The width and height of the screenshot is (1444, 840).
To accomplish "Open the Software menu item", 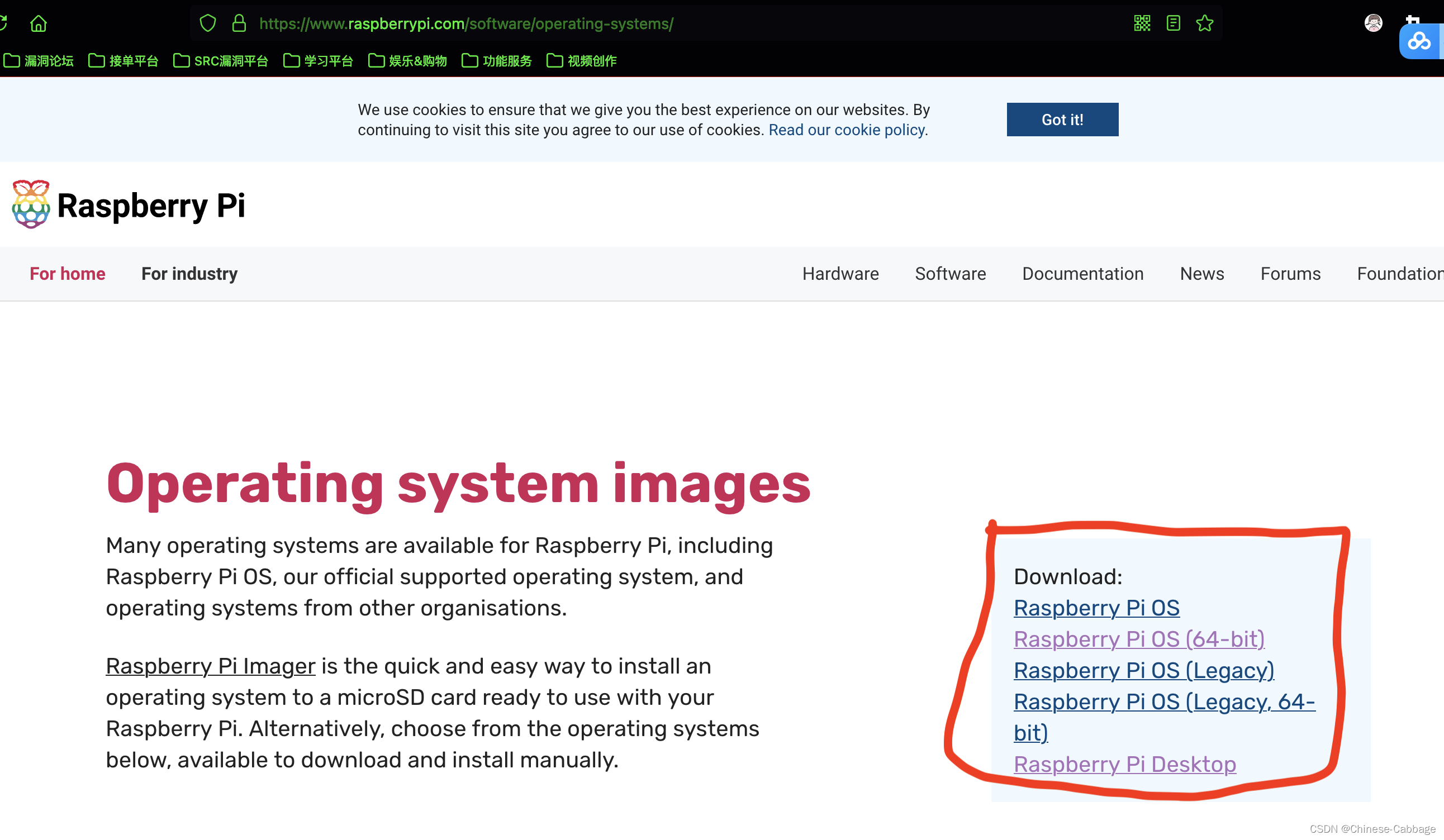I will click(x=950, y=274).
